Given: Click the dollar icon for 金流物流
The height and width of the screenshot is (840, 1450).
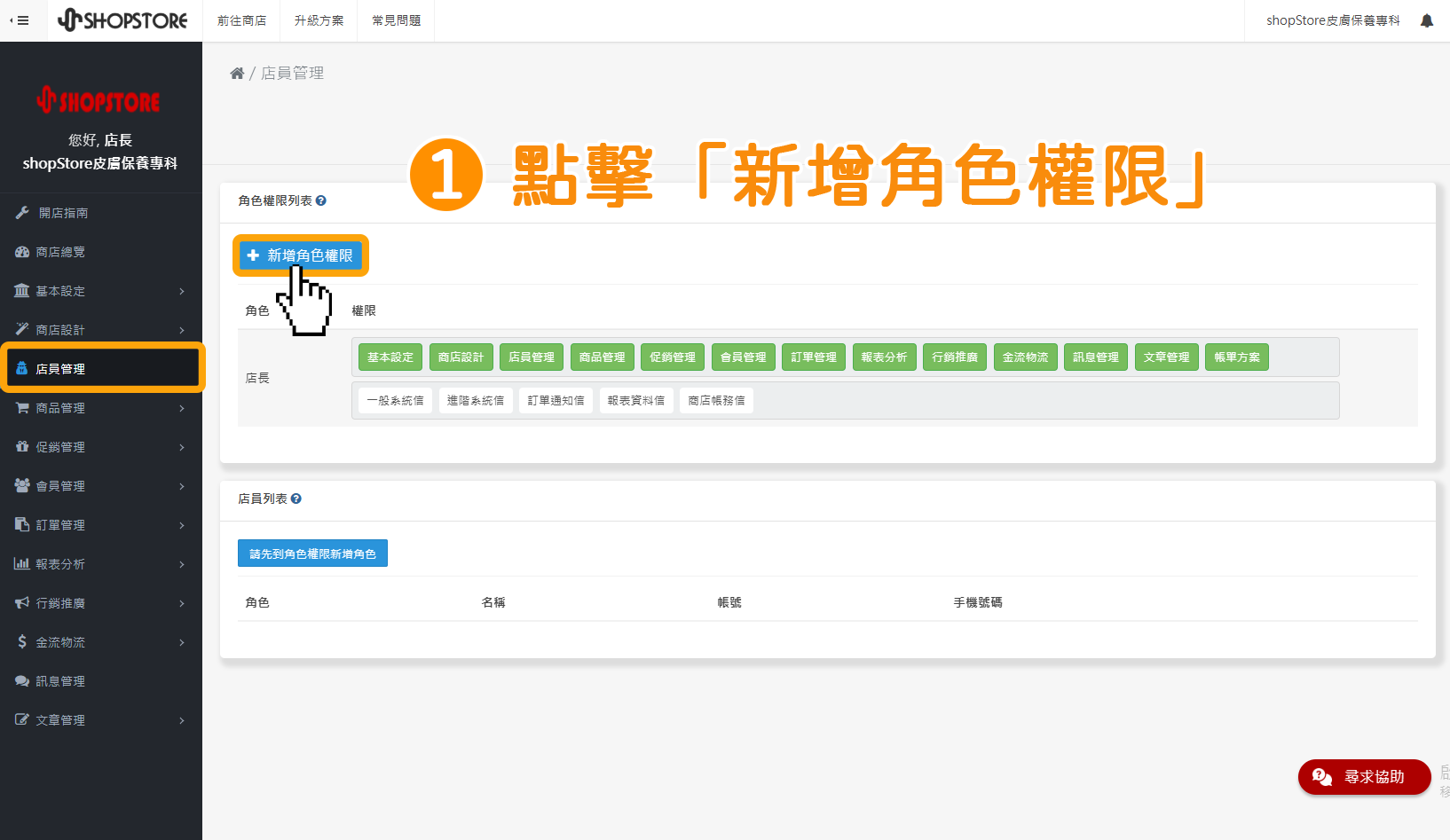Looking at the screenshot, I should click(22, 641).
